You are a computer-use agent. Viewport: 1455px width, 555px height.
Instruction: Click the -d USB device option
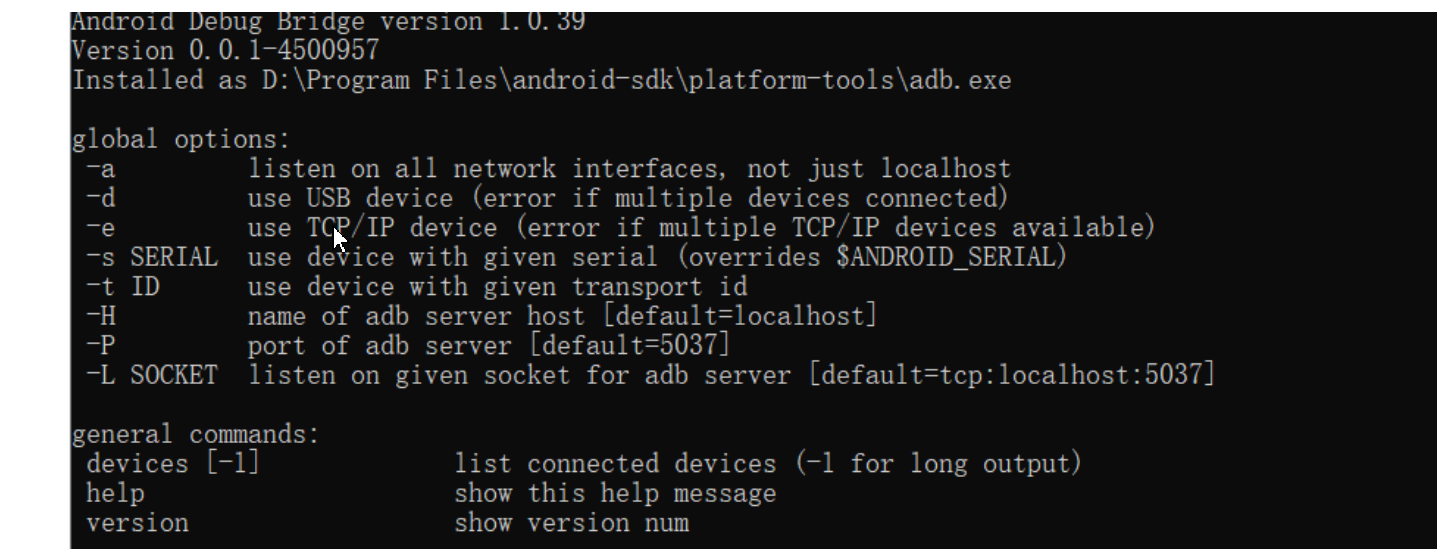[101, 198]
